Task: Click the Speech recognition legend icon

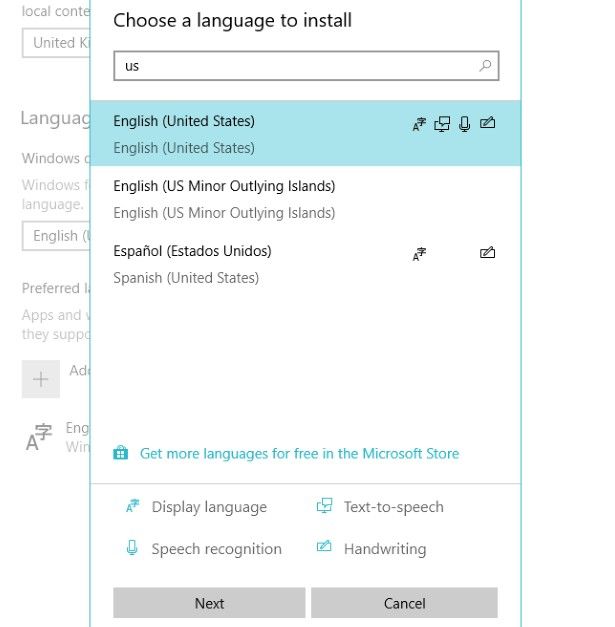Action: point(132,548)
